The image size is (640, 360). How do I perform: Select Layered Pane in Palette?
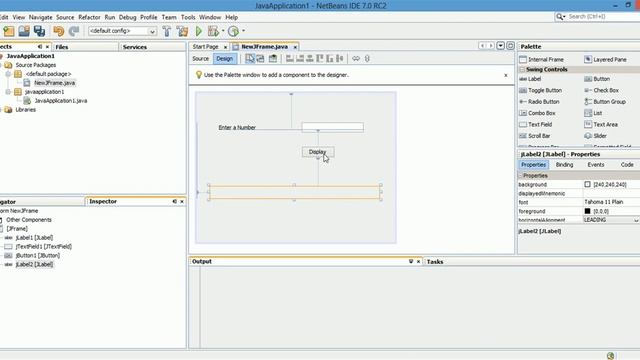(605, 60)
